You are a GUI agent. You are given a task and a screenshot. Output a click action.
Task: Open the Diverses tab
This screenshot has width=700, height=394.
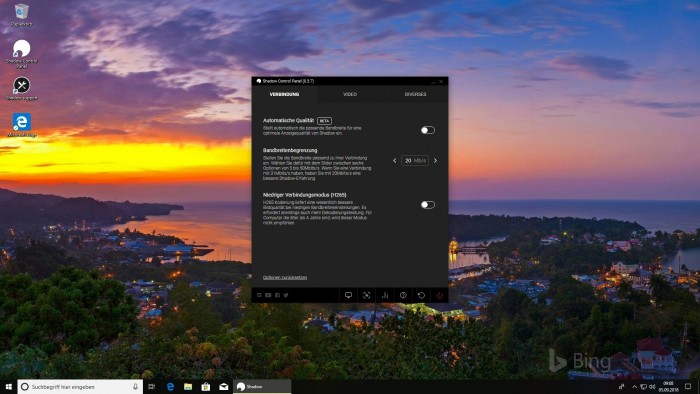coord(415,95)
